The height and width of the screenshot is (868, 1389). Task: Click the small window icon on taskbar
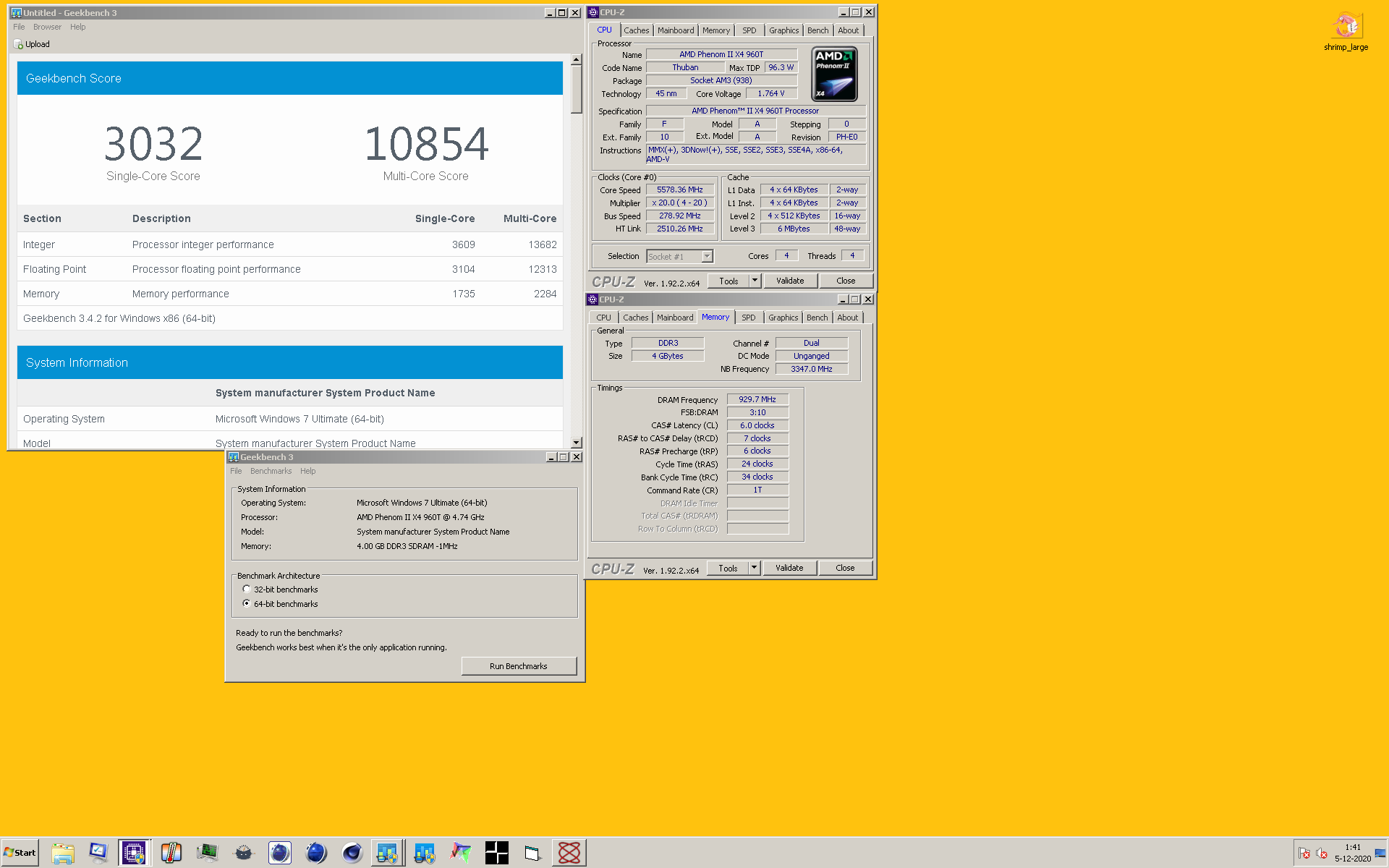click(532, 853)
